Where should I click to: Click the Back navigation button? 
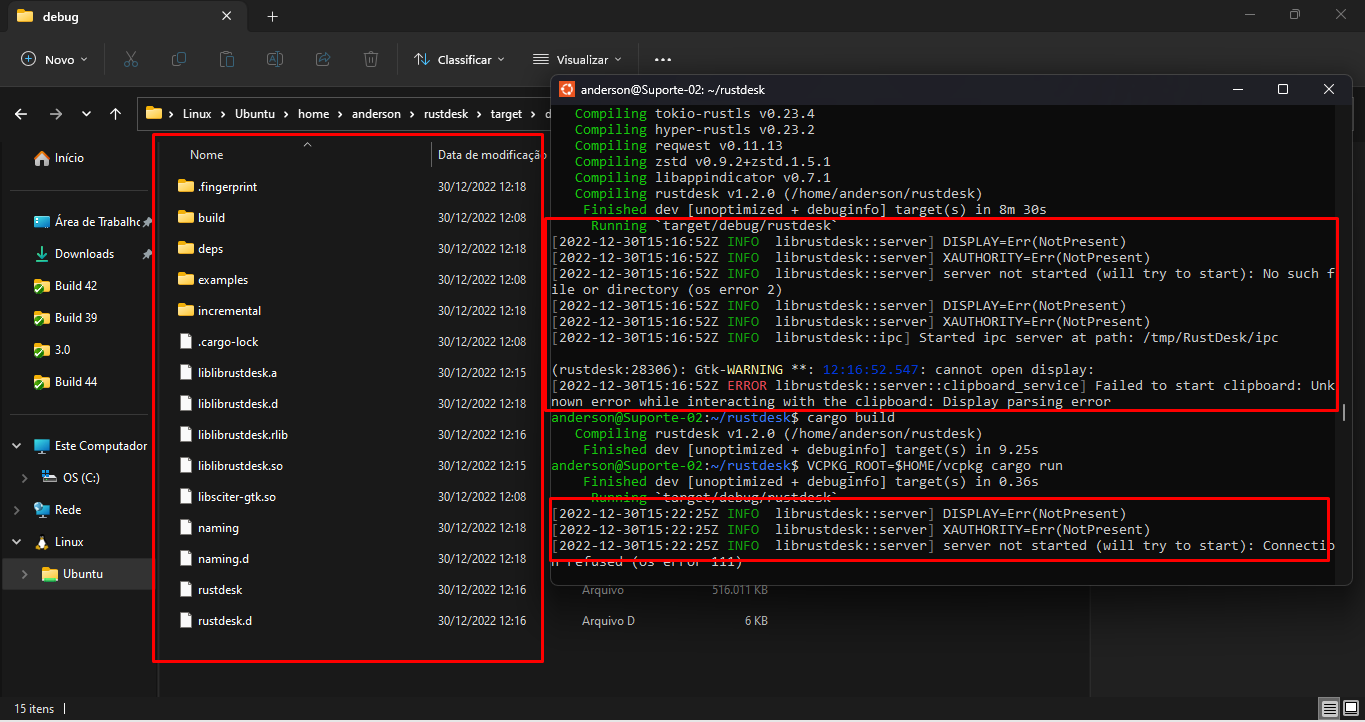point(20,114)
